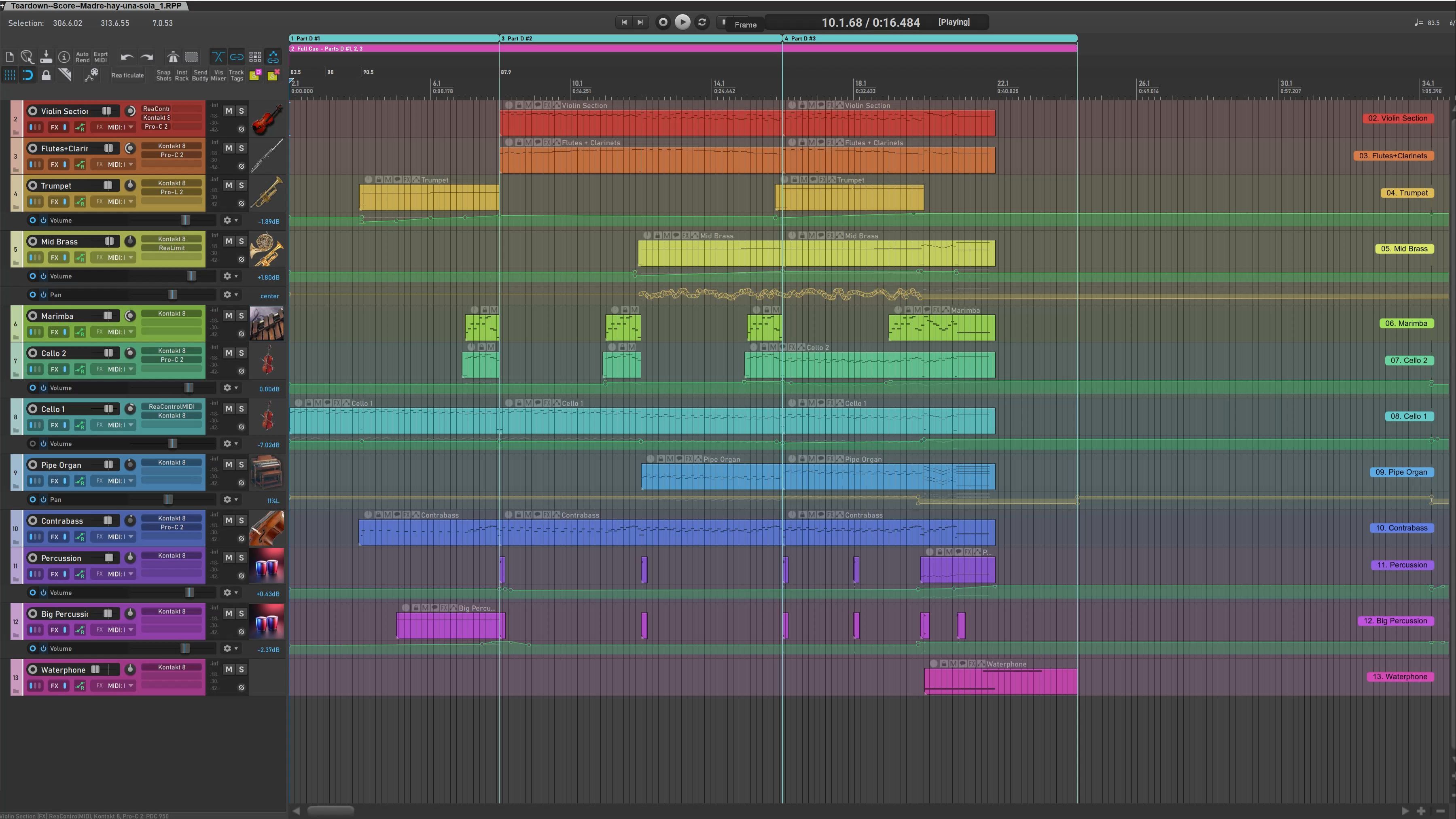Open Mid Brass Pan envelope settings dropdown
This screenshot has height=819, width=1456.
point(230,295)
